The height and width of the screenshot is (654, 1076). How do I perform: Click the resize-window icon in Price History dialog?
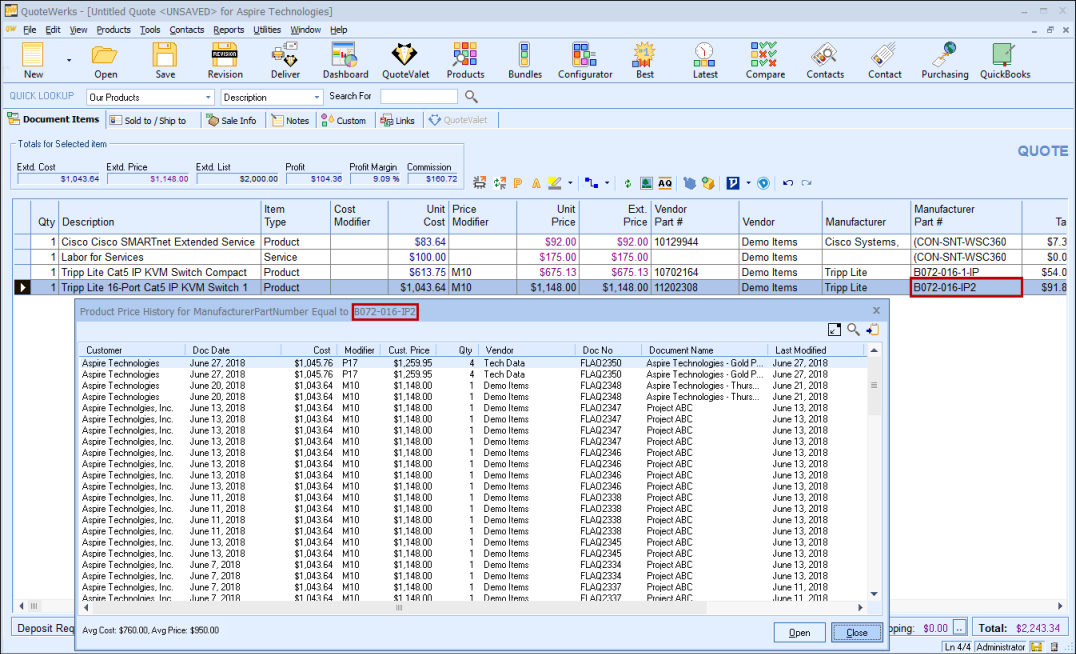pyautogui.click(x=834, y=330)
